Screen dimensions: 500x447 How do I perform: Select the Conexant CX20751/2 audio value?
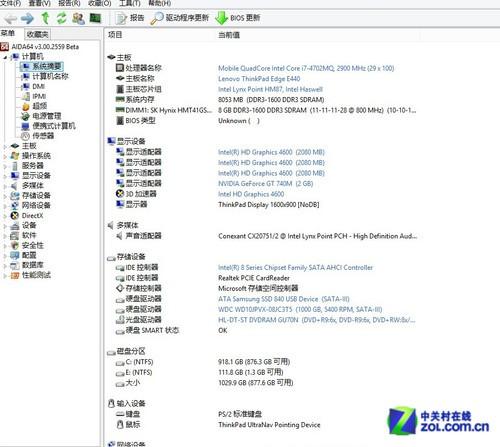317,236
